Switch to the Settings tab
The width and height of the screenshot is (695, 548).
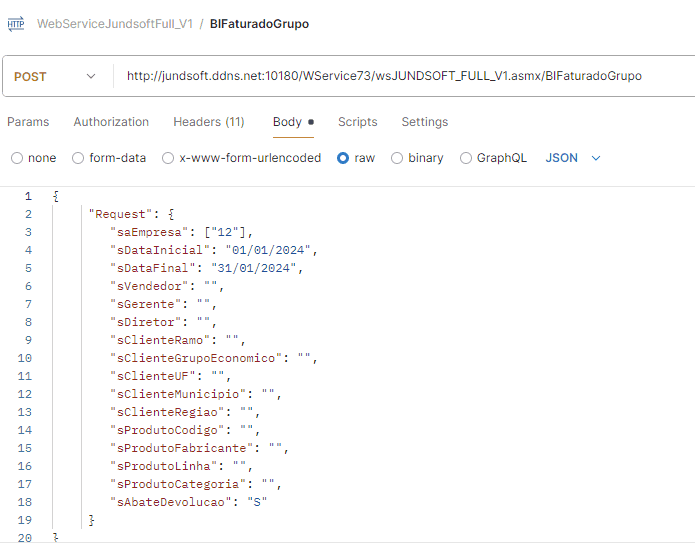tap(424, 122)
